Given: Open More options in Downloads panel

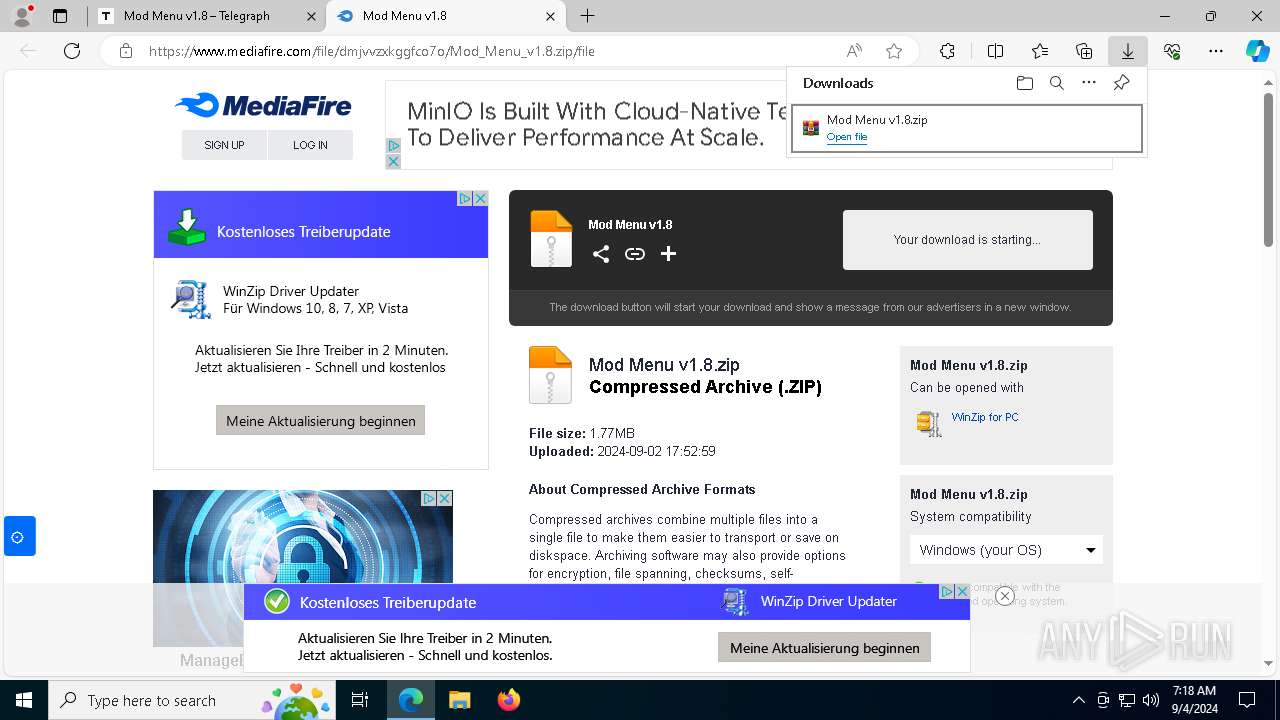Looking at the screenshot, I should coord(1089,83).
